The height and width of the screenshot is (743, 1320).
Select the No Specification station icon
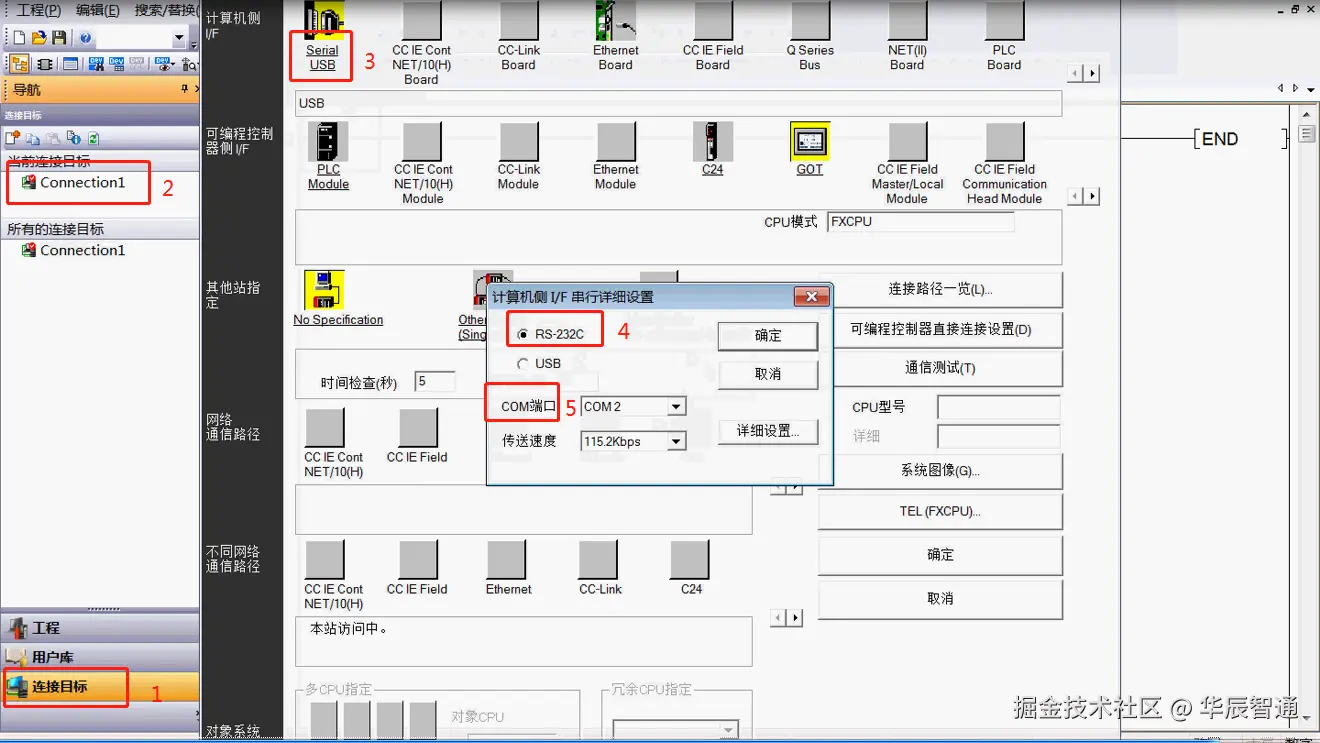click(325, 290)
